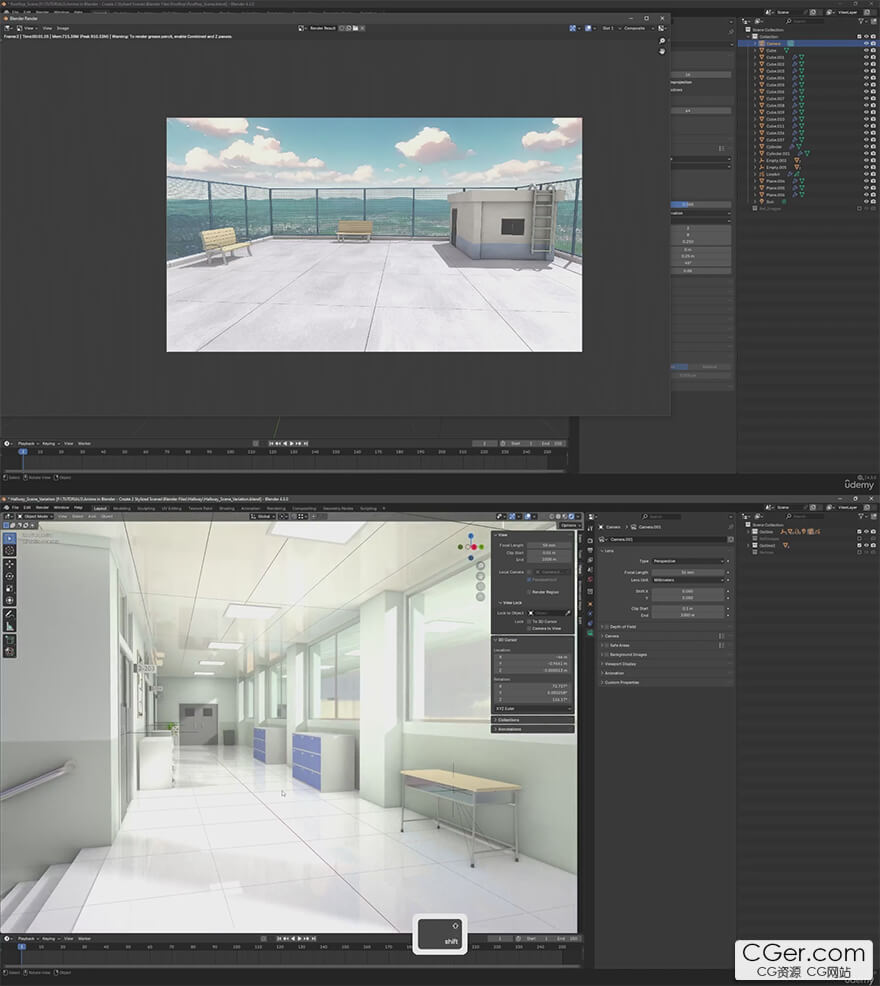Switch Hallway viewport to Rendered shading icon
This screenshot has height=986, width=880.
571,516
